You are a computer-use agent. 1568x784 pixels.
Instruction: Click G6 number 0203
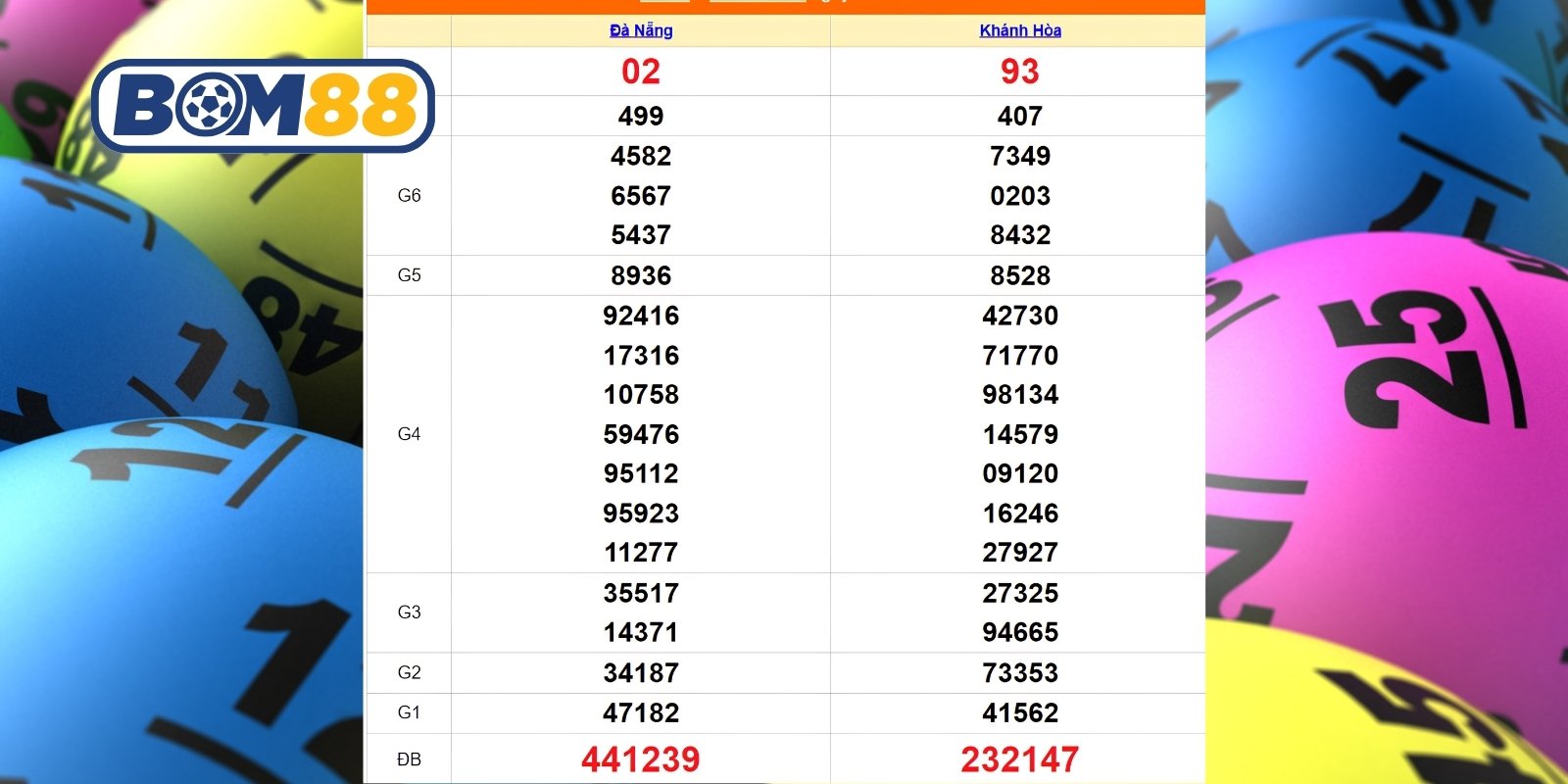[x=1020, y=196]
